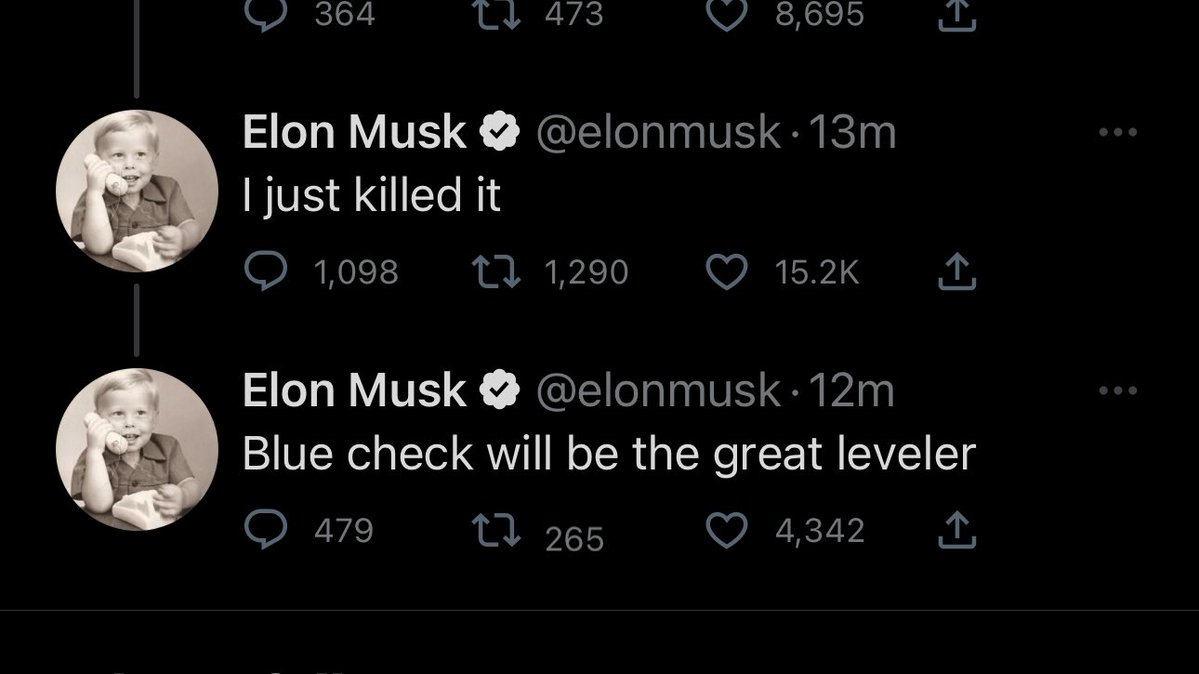Image resolution: width=1199 pixels, height=674 pixels.
Task: Open the 13m timestamp link
Action: [851, 133]
